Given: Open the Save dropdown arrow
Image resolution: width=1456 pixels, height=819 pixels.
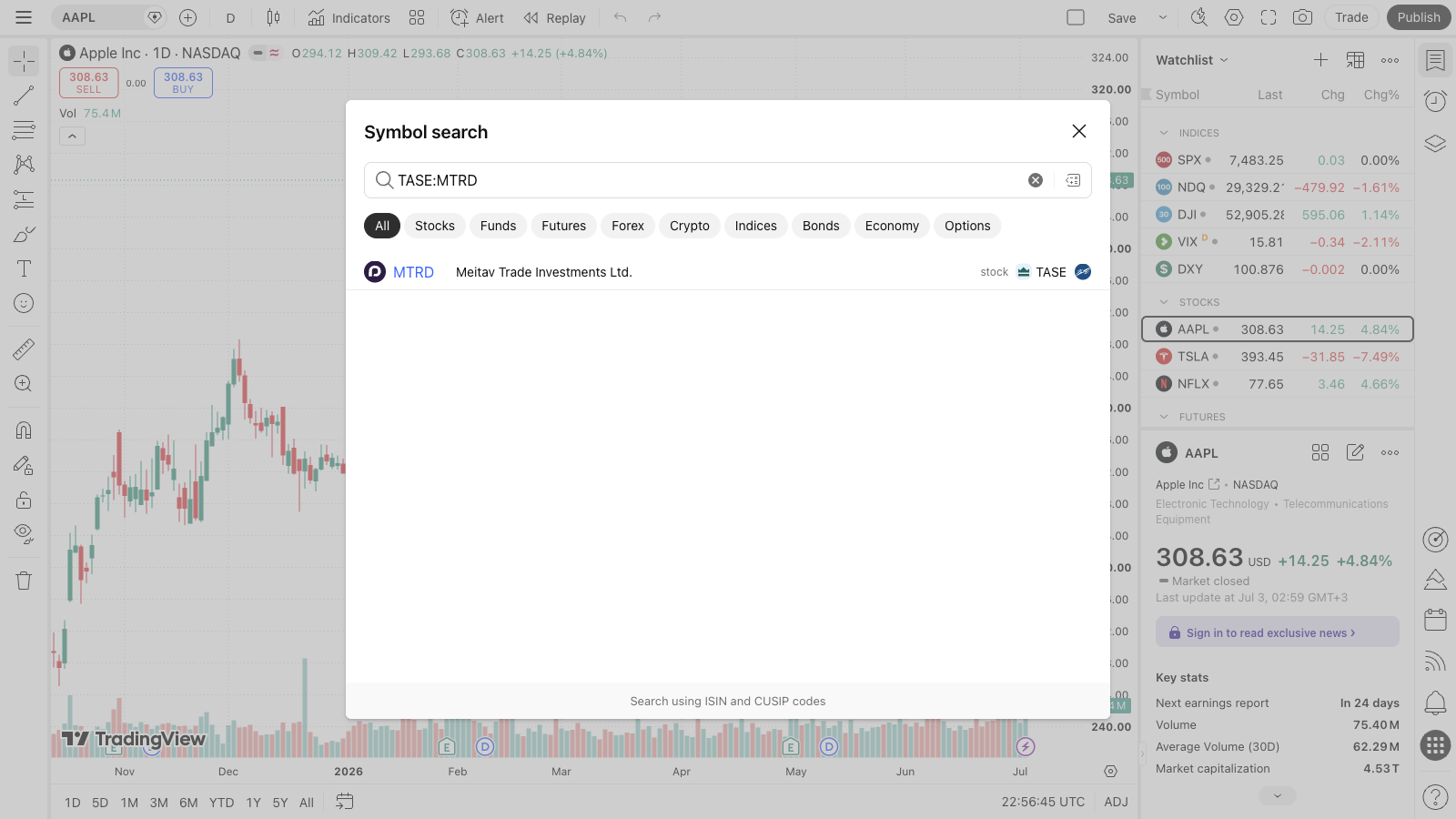Looking at the screenshot, I should 1162,17.
